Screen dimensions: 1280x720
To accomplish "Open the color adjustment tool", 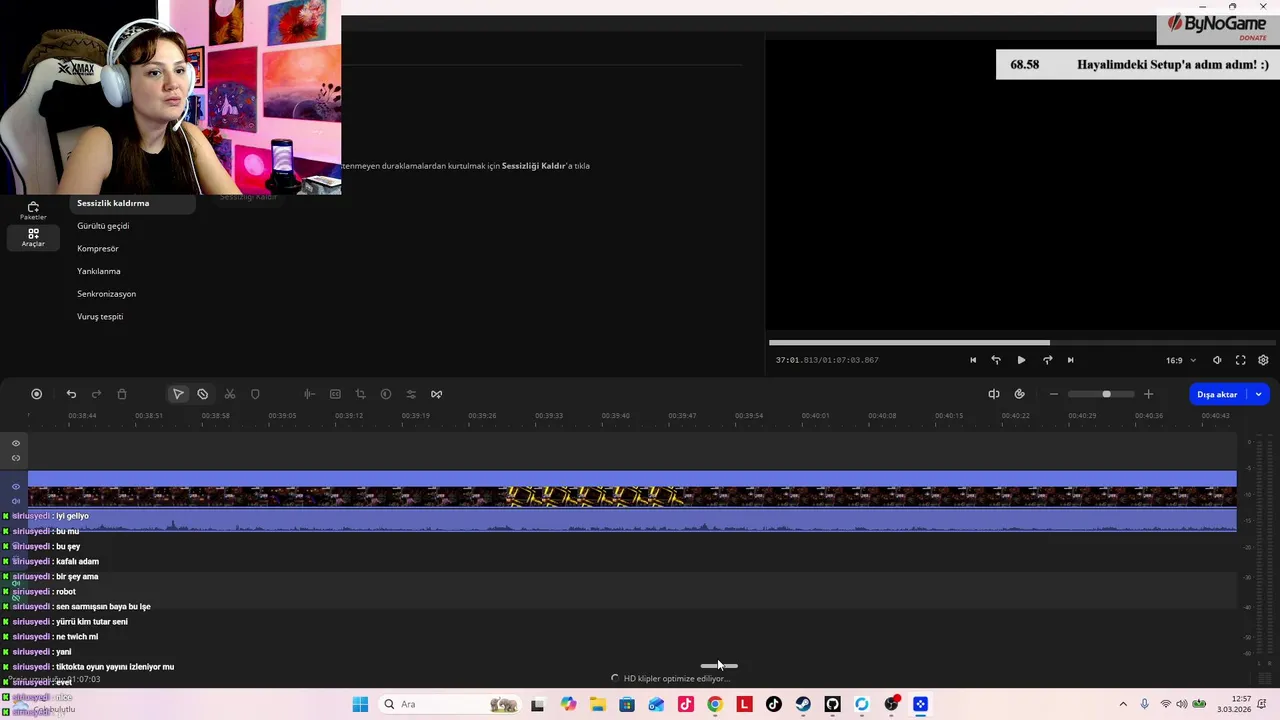I will pos(386,394).
